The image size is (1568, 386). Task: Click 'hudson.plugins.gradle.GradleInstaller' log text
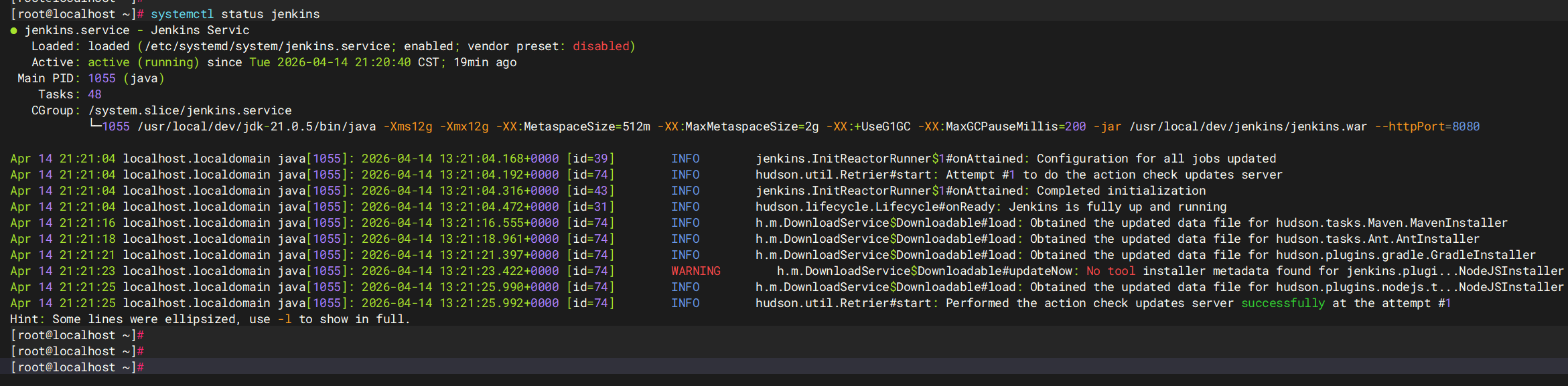(1406, 255)
